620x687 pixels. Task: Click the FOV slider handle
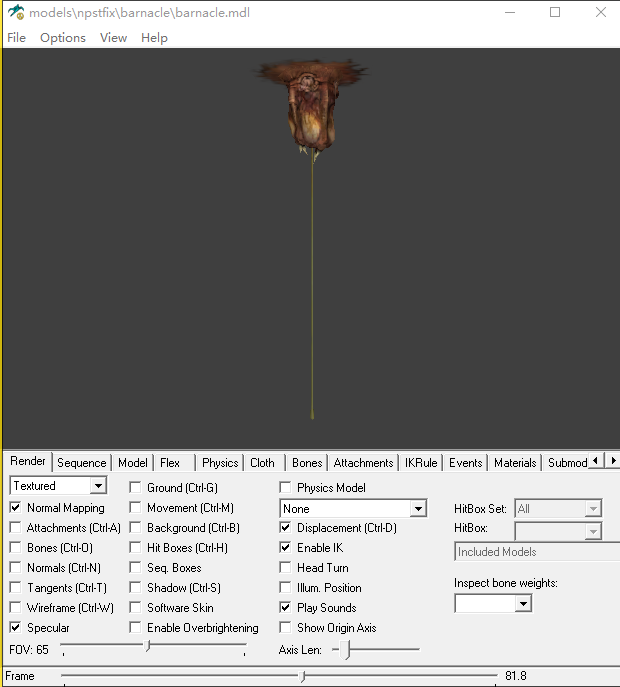tap(148, 645)
